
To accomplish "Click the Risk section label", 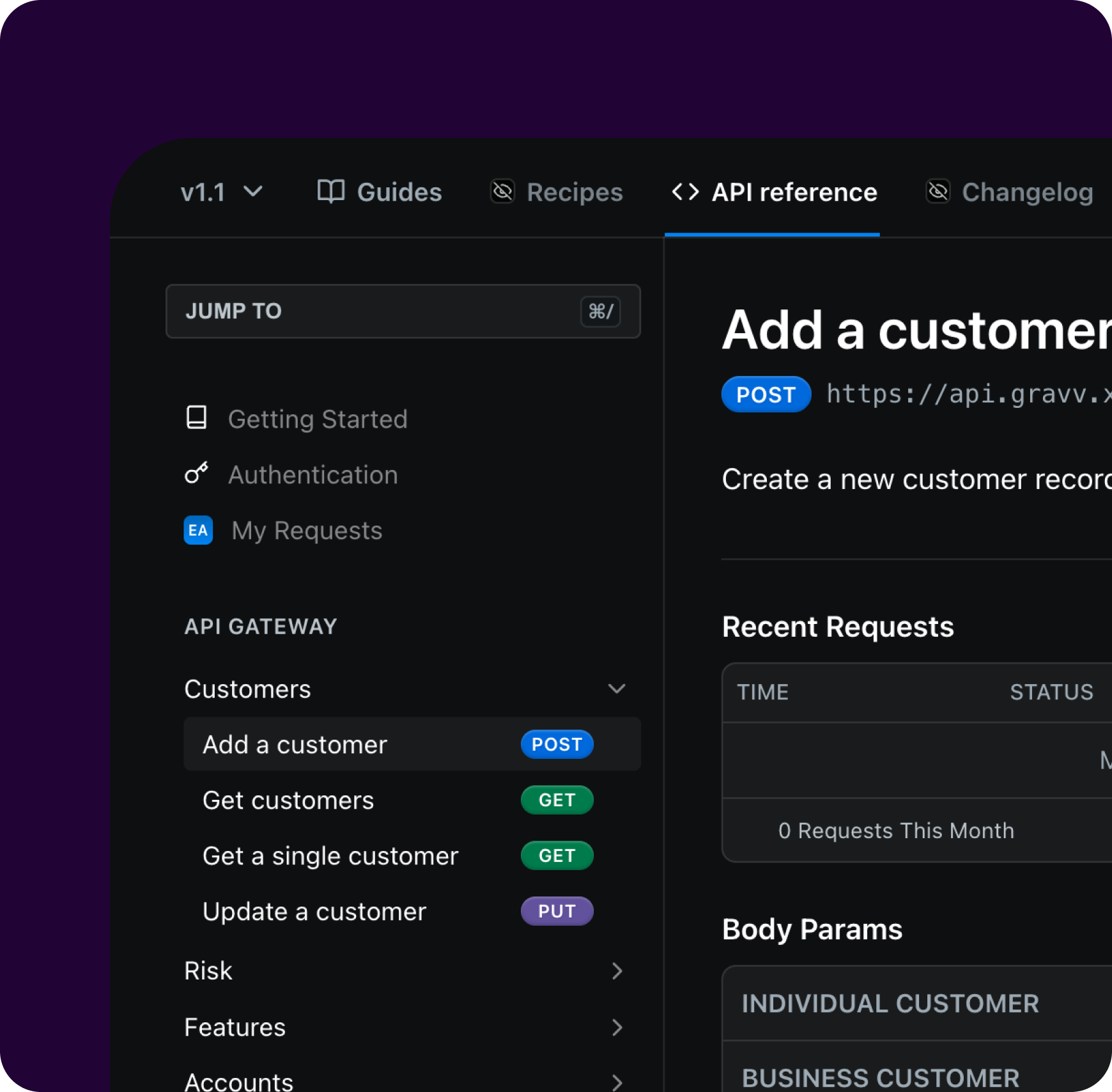I will (x=208, y=971).
